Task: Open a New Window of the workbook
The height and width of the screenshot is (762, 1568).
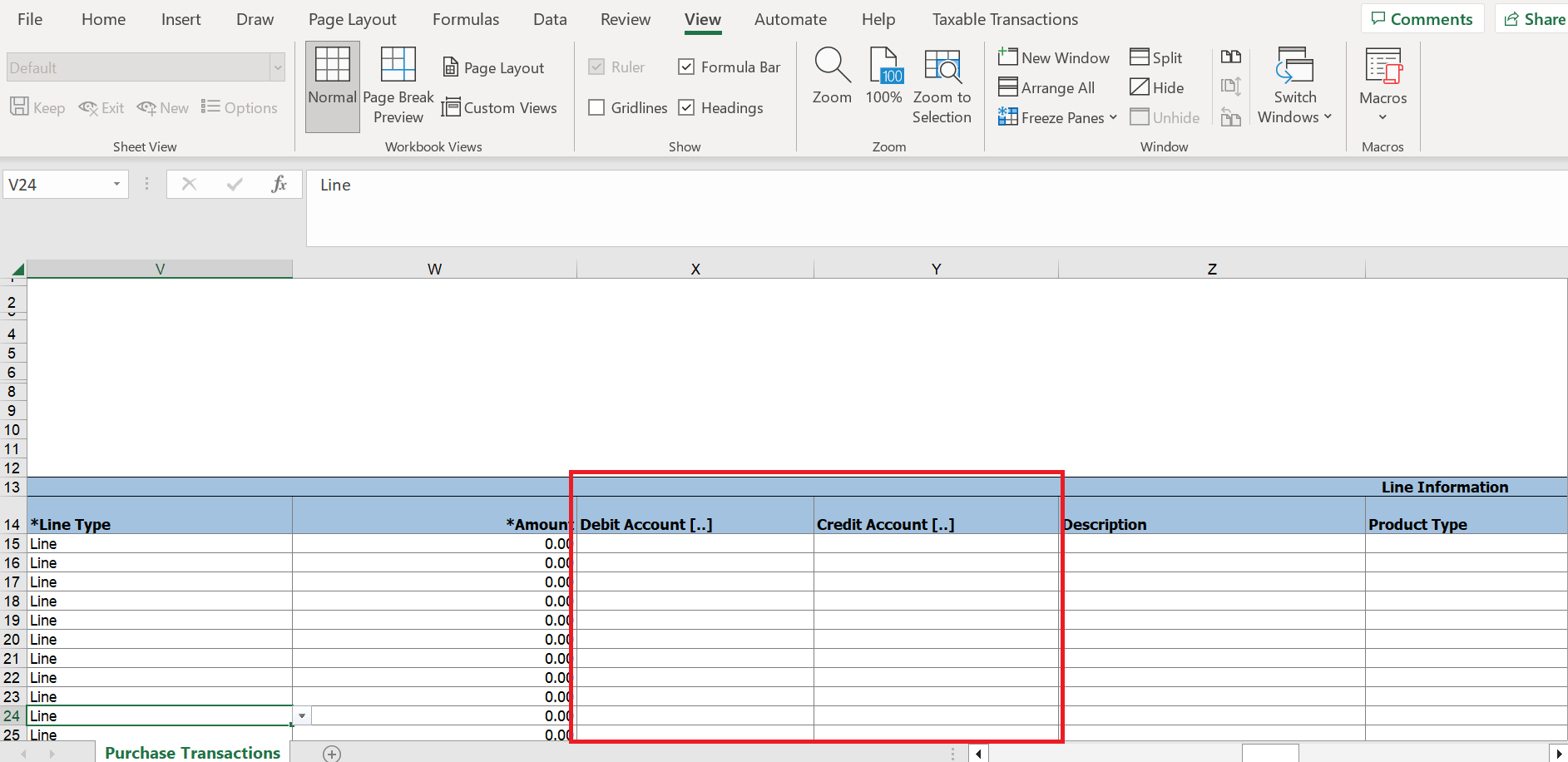Action: click(x=1054, y=57)
